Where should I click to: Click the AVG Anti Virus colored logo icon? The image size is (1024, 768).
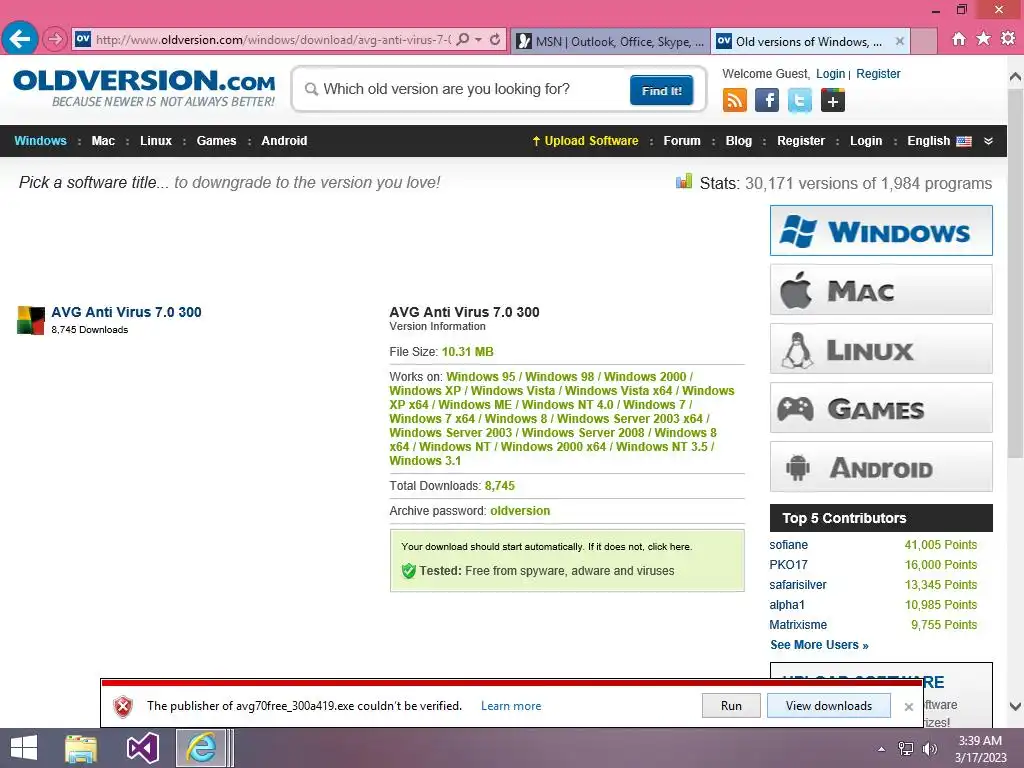pyautogui.click(x=31, y=320)
